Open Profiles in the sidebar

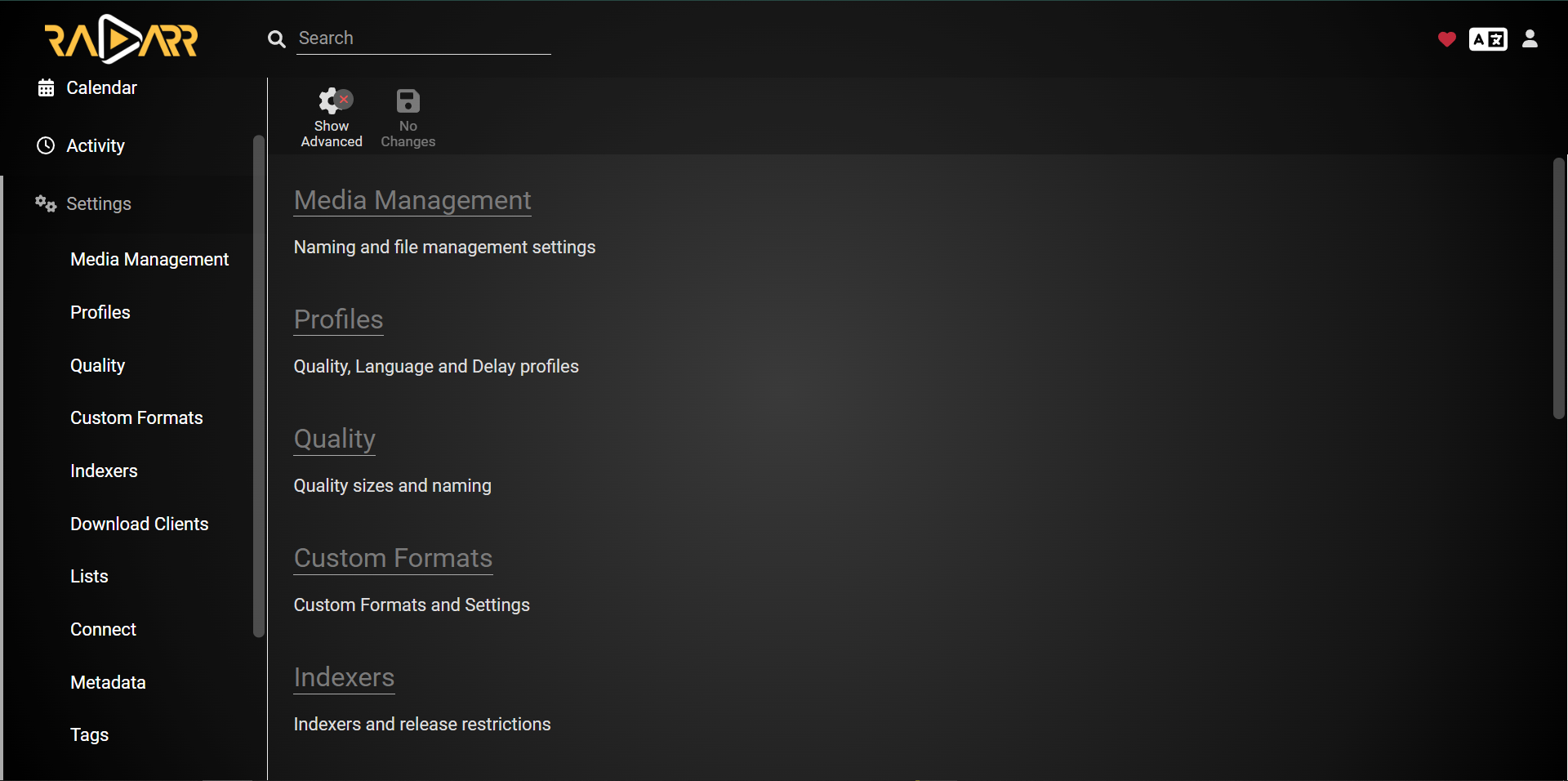pos(100,312)
